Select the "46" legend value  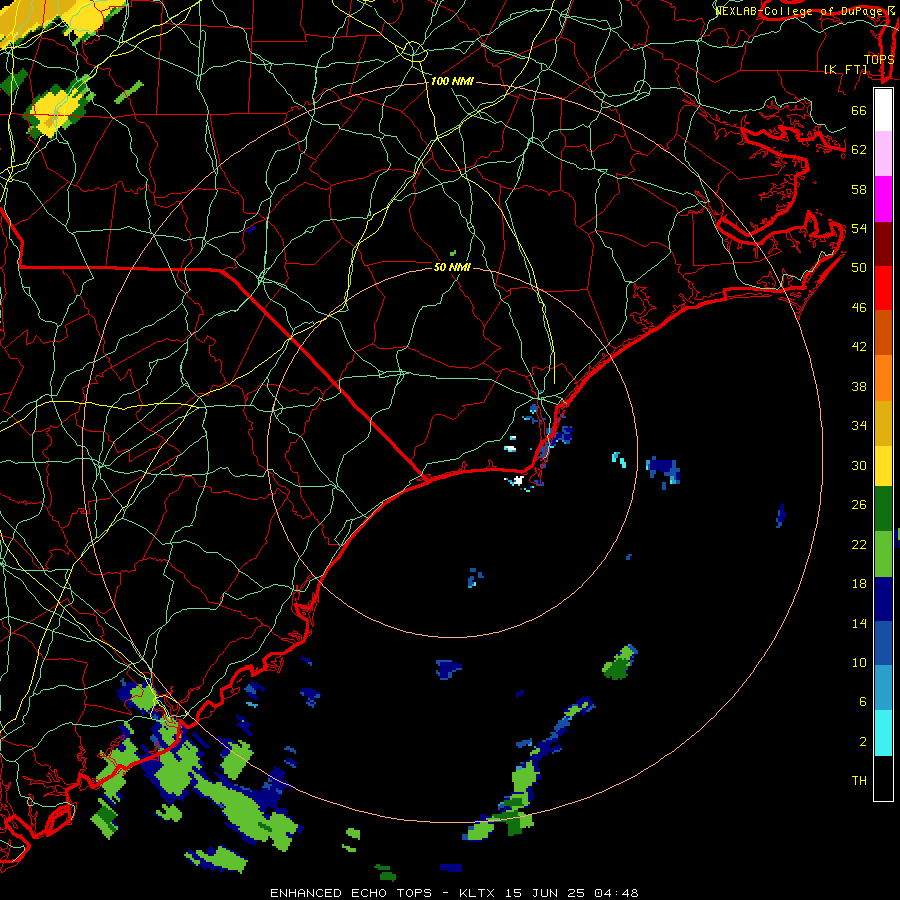[859, 307]
